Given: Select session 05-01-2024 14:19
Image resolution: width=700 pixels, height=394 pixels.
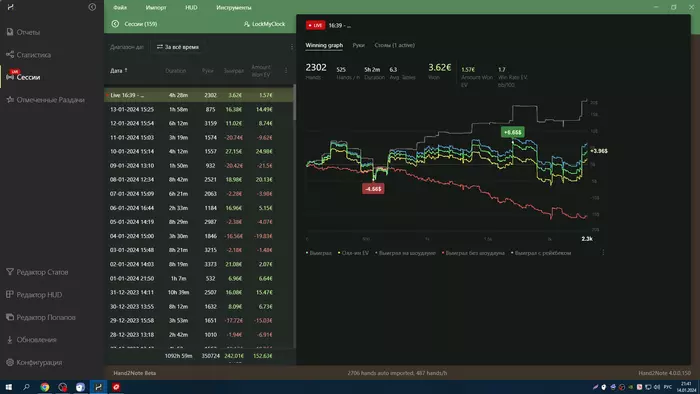Looking at the screenshot, I should click(199, 222).
